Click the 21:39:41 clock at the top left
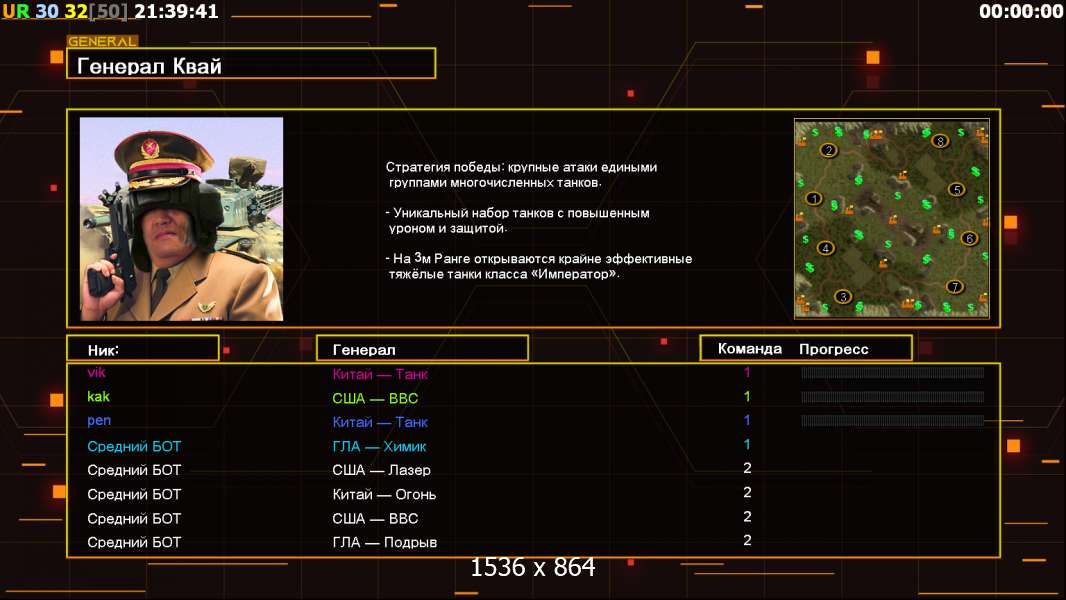Image resolution: width=1066 pixels, height=600 pixels. tap(176, 11)
